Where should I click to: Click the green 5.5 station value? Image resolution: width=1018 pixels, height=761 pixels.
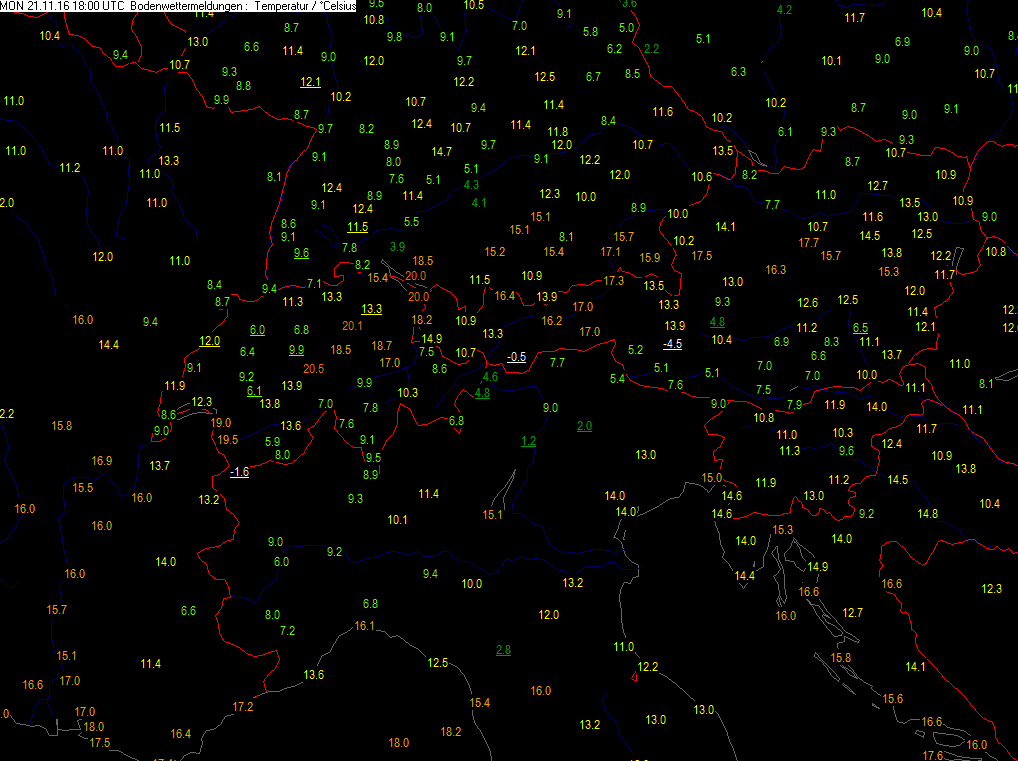[x=412, y=222]
